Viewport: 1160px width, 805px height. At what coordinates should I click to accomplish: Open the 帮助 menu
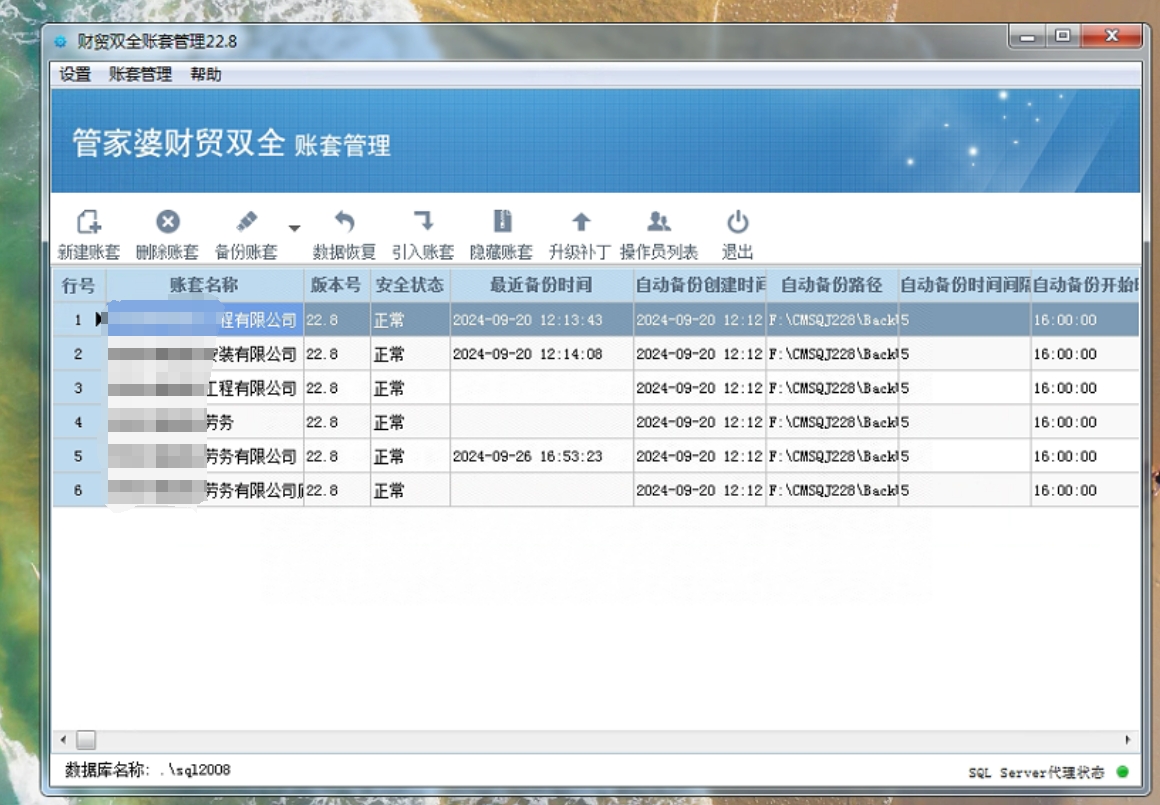pos(206,74)
